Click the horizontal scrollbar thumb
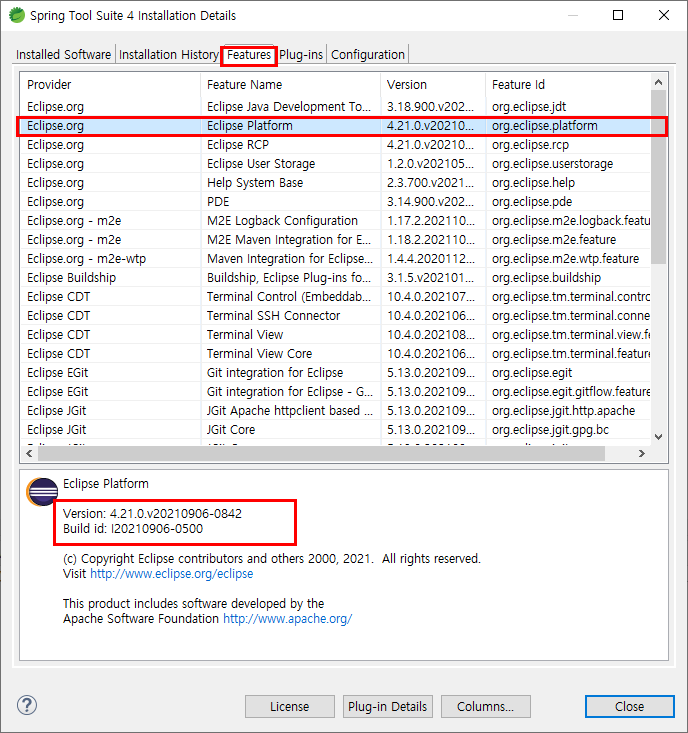Viewport: 688px width, 733px height. [322, 453]
